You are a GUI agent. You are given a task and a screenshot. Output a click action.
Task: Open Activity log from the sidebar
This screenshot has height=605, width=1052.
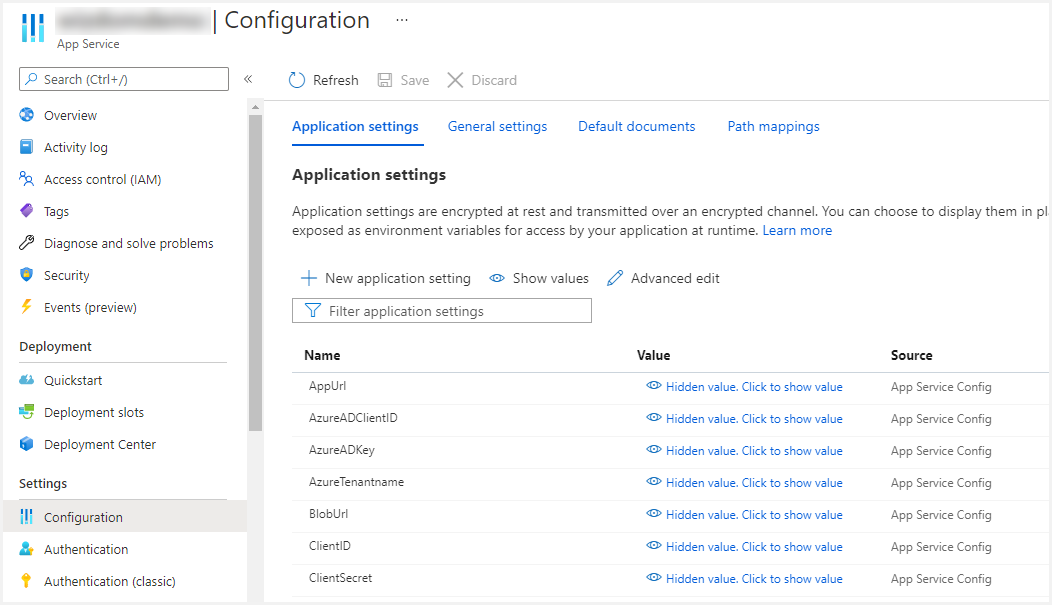[75, 148]
